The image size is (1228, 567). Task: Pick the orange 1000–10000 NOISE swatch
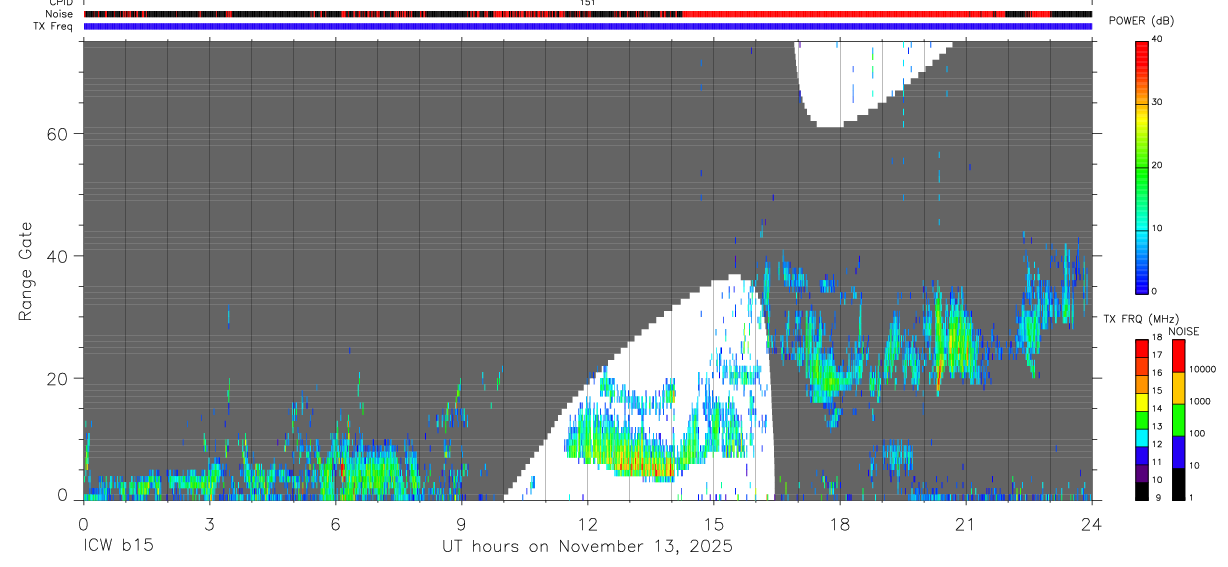pos(1179,388)
